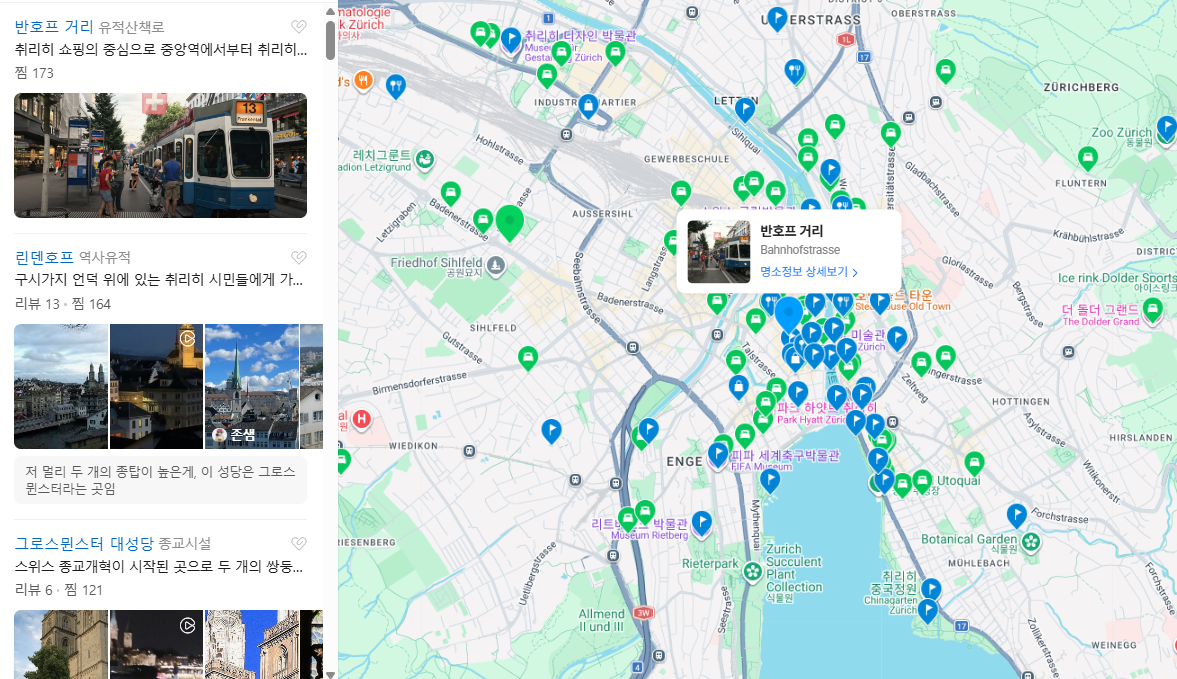The width and height of the screenshot is (1177, 679).
Task: Click the tram station icon above Hottingen label
Action: pos(1068,351)
